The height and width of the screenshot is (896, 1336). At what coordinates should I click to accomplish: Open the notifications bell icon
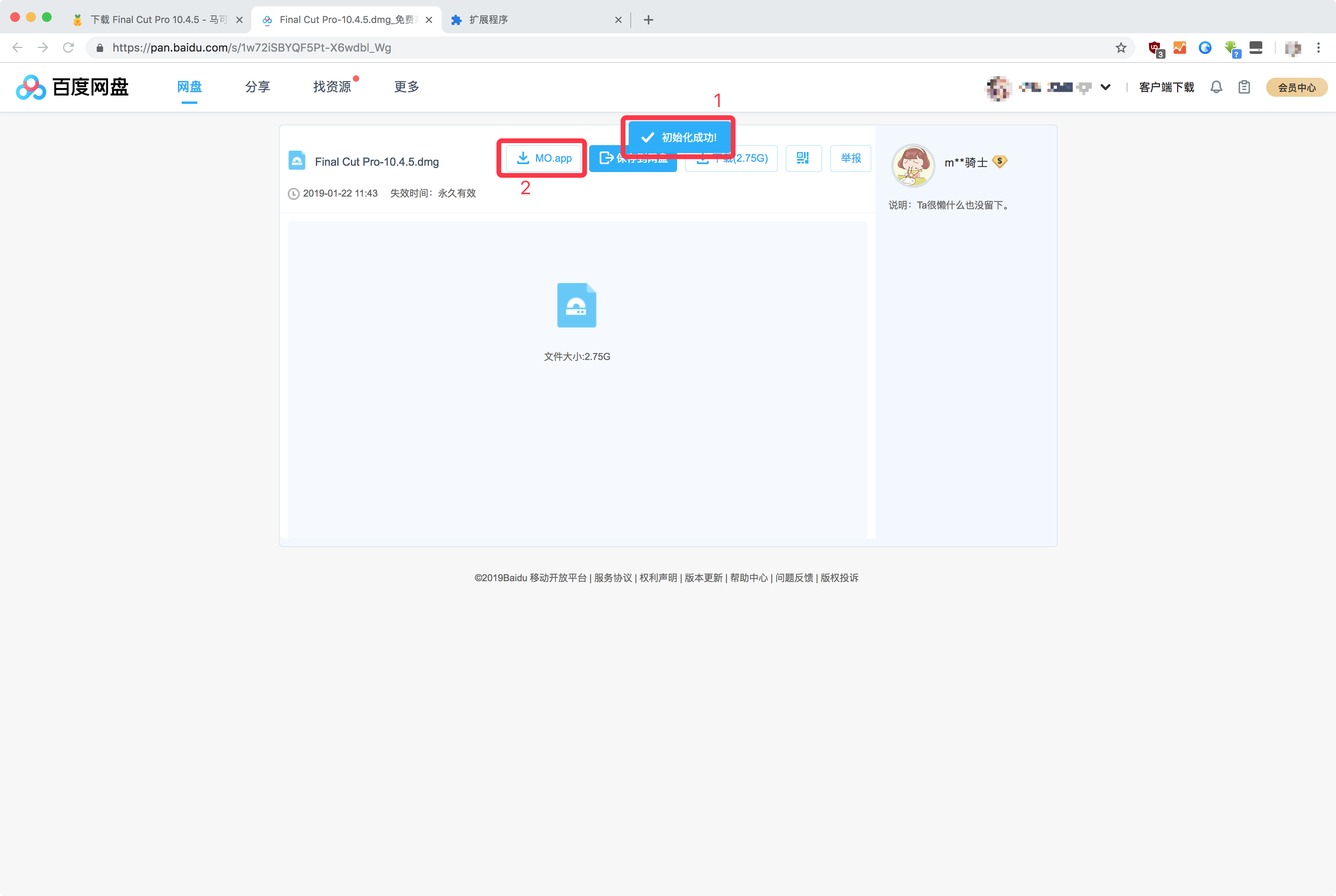1216,87
